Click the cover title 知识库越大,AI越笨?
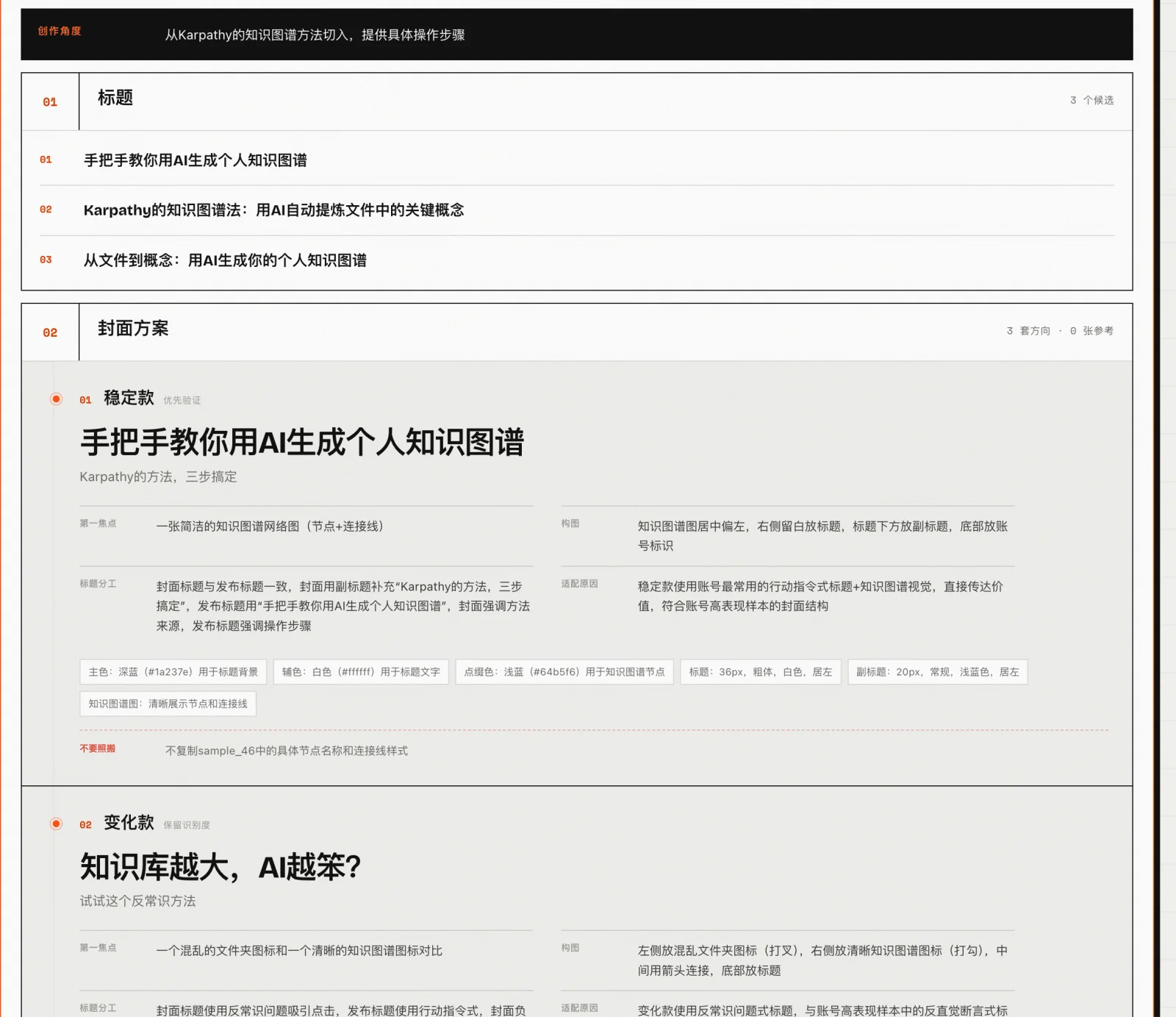Screen dimensions: 1176x1017 coord(220,867)
